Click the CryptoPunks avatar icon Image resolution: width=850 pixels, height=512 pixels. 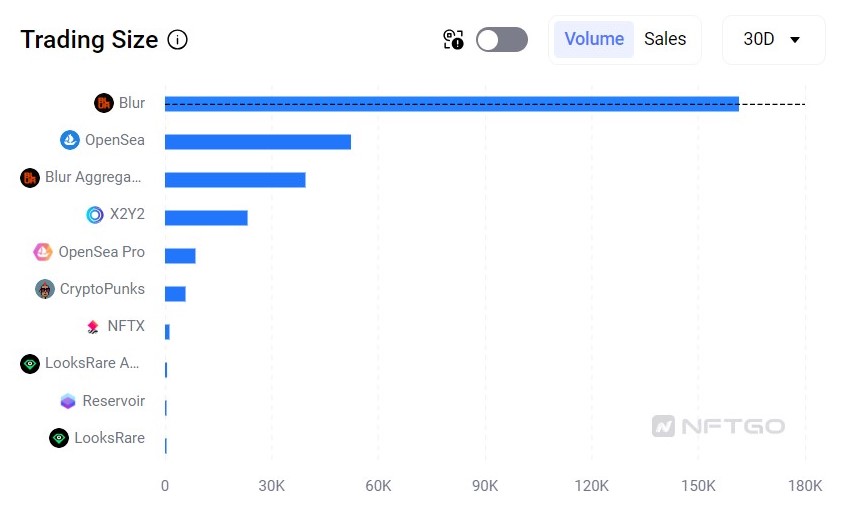[45, 289]
